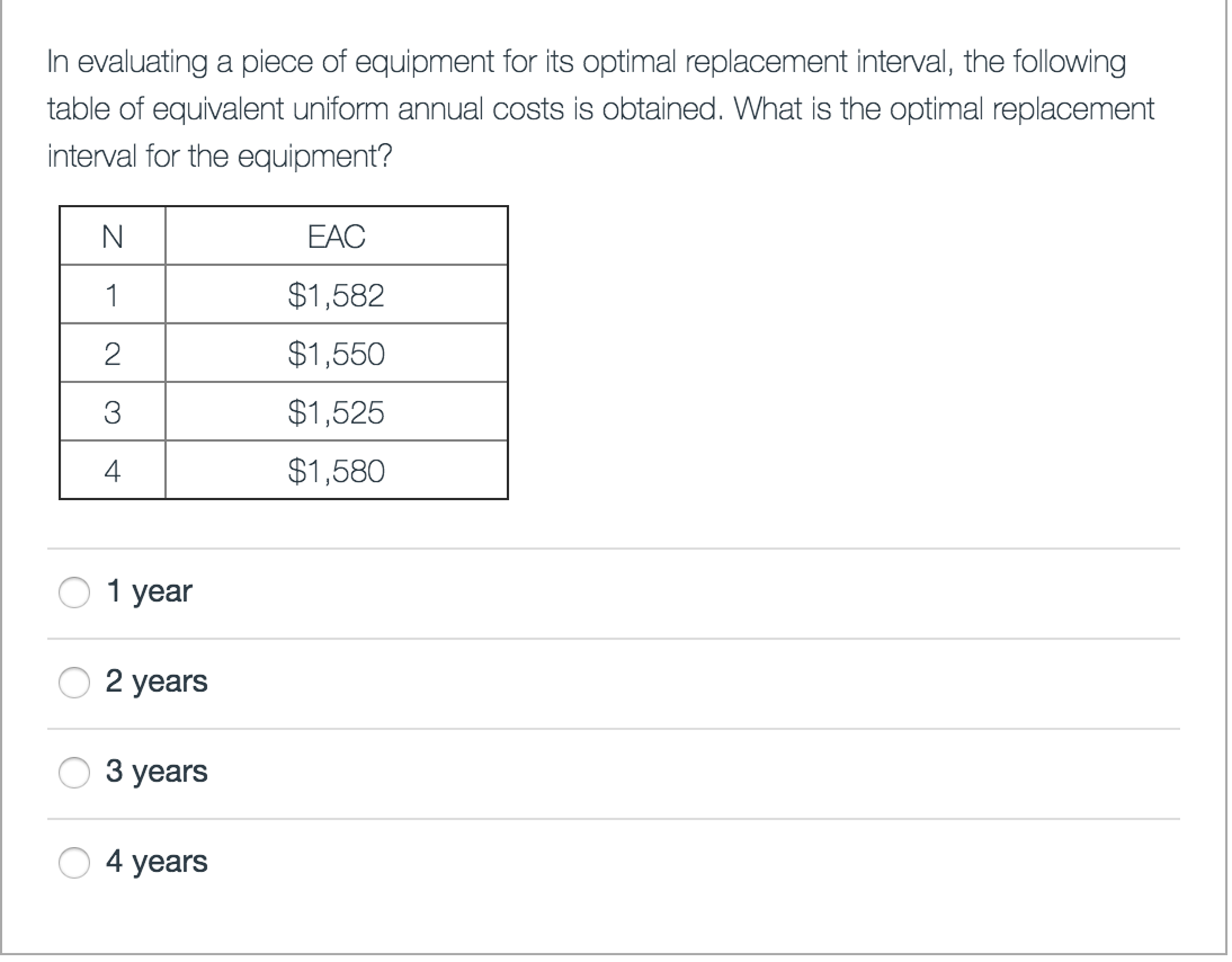1232x962 pixels.
Task: Select the "1 year" radio button
Action: 74,593
